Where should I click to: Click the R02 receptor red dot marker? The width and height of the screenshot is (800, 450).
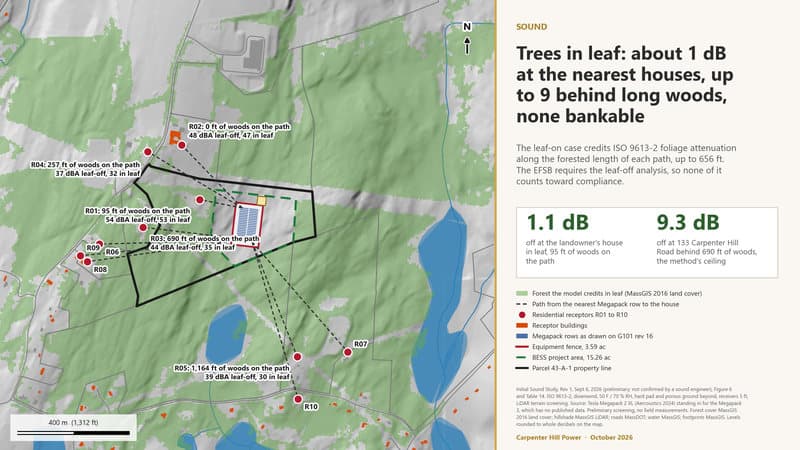tap(182, 145)
